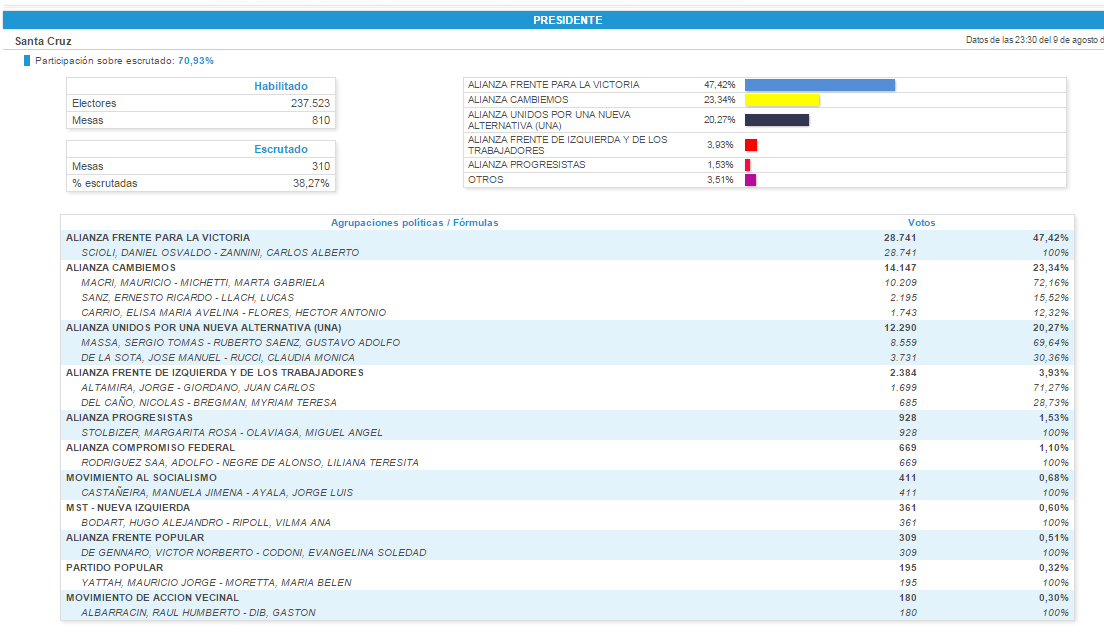
Task: Click ALIANZA PROGRESISTAS label in the bar chart
Action: coord(527,165)
